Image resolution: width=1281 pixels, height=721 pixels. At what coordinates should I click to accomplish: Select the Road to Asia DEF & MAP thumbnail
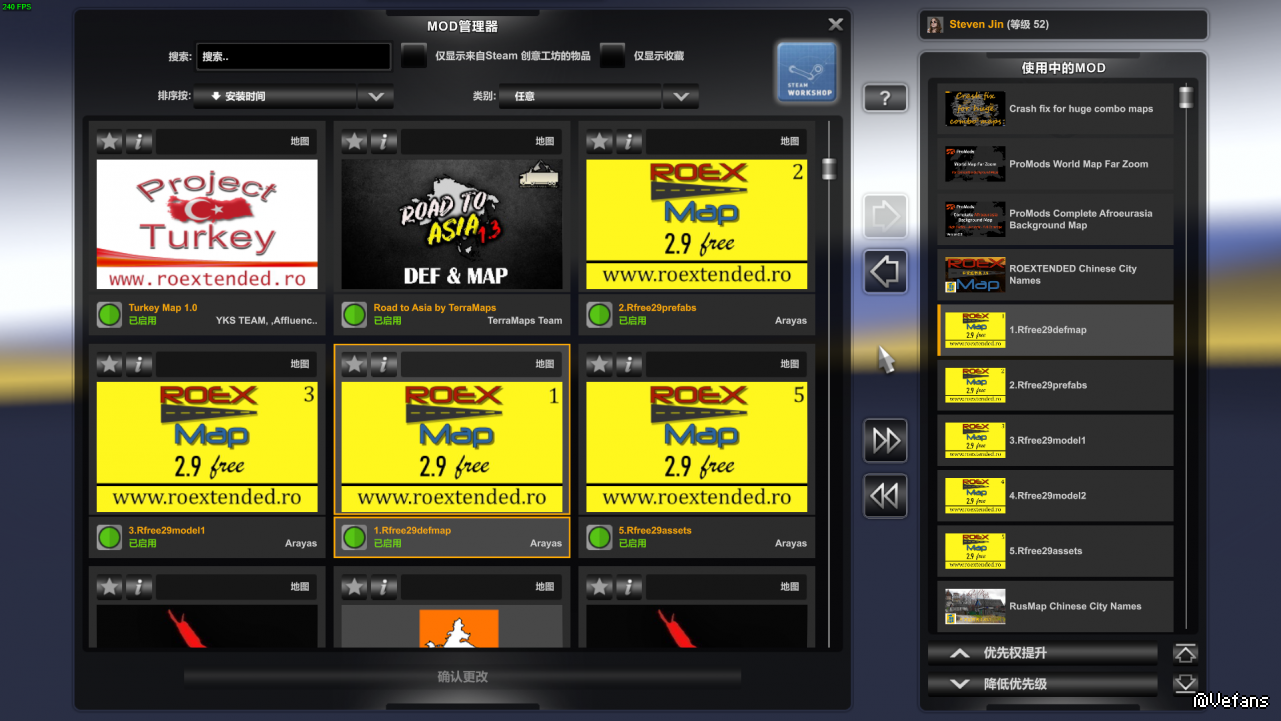point(452,224)
